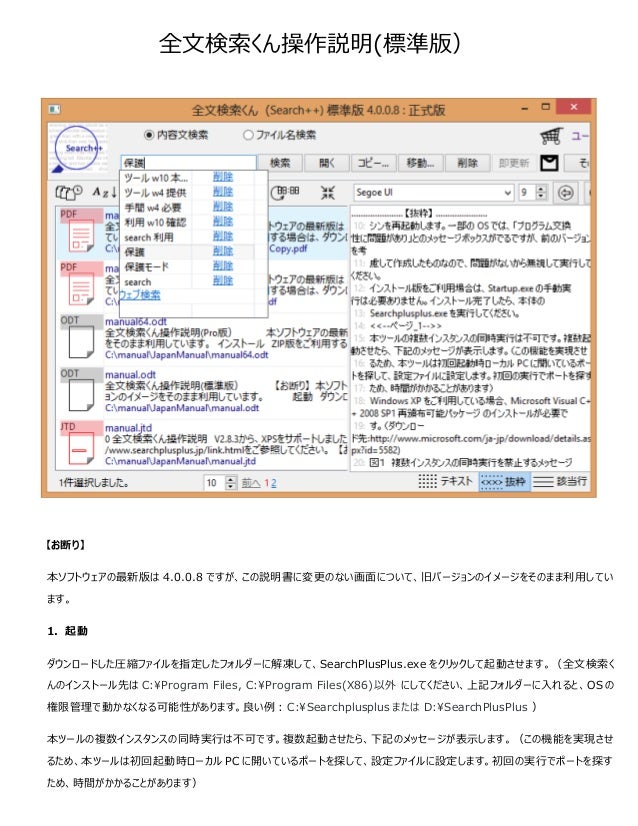Click path C:\manual\JapanManual\manual64.odt
The width and height of the screenshot is (638, 826).
(187, 355)
